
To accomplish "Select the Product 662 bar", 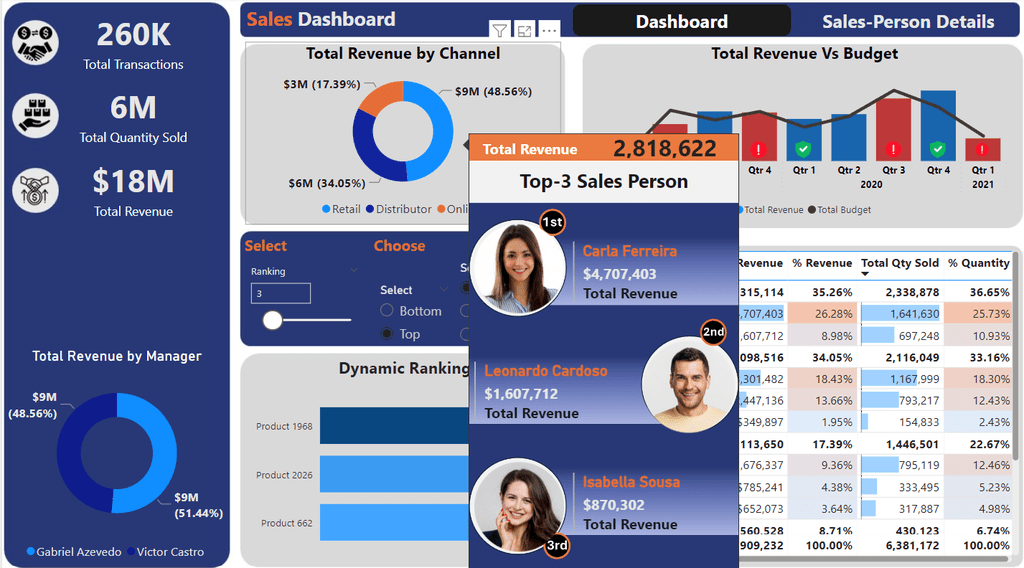I will coord(394,523).
